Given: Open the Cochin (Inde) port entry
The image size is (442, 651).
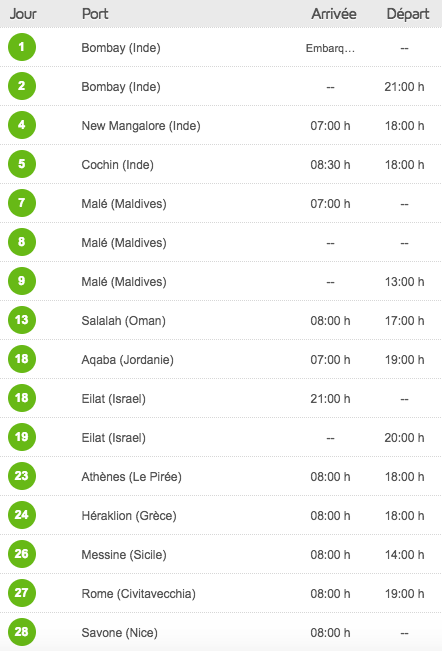Looking at the screenshot, I should (x=117, y=165).
